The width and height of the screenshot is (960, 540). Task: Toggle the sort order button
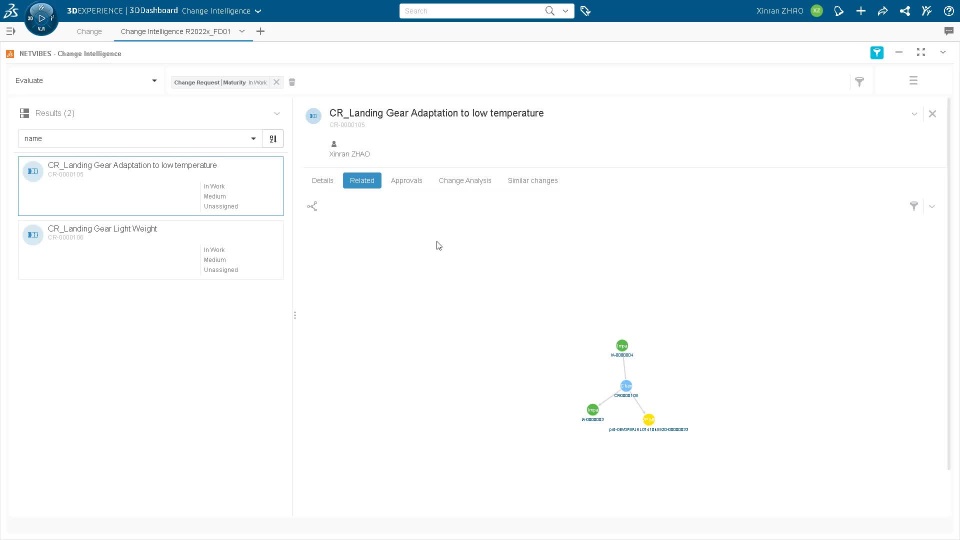[x=273, y=138]
